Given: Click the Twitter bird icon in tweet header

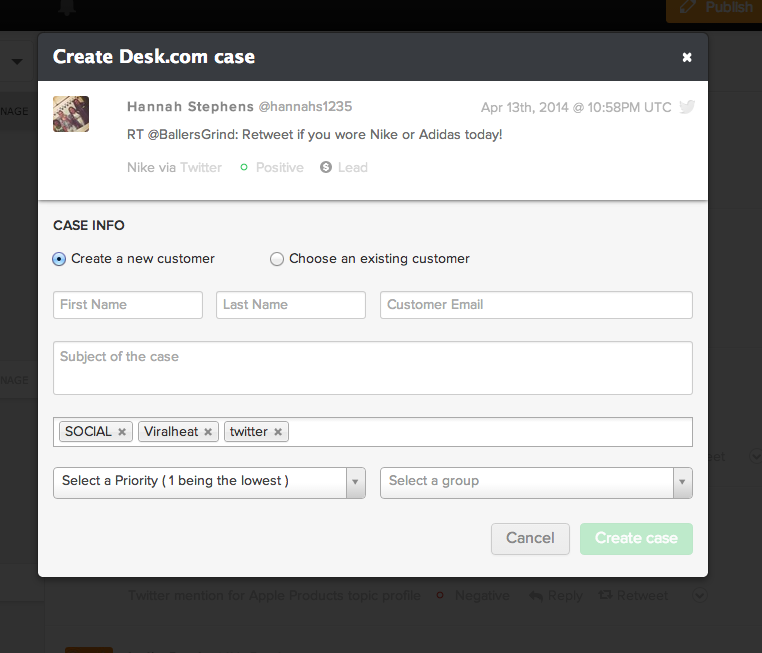Looking at the screenshot, I should [x=687, y=107].
